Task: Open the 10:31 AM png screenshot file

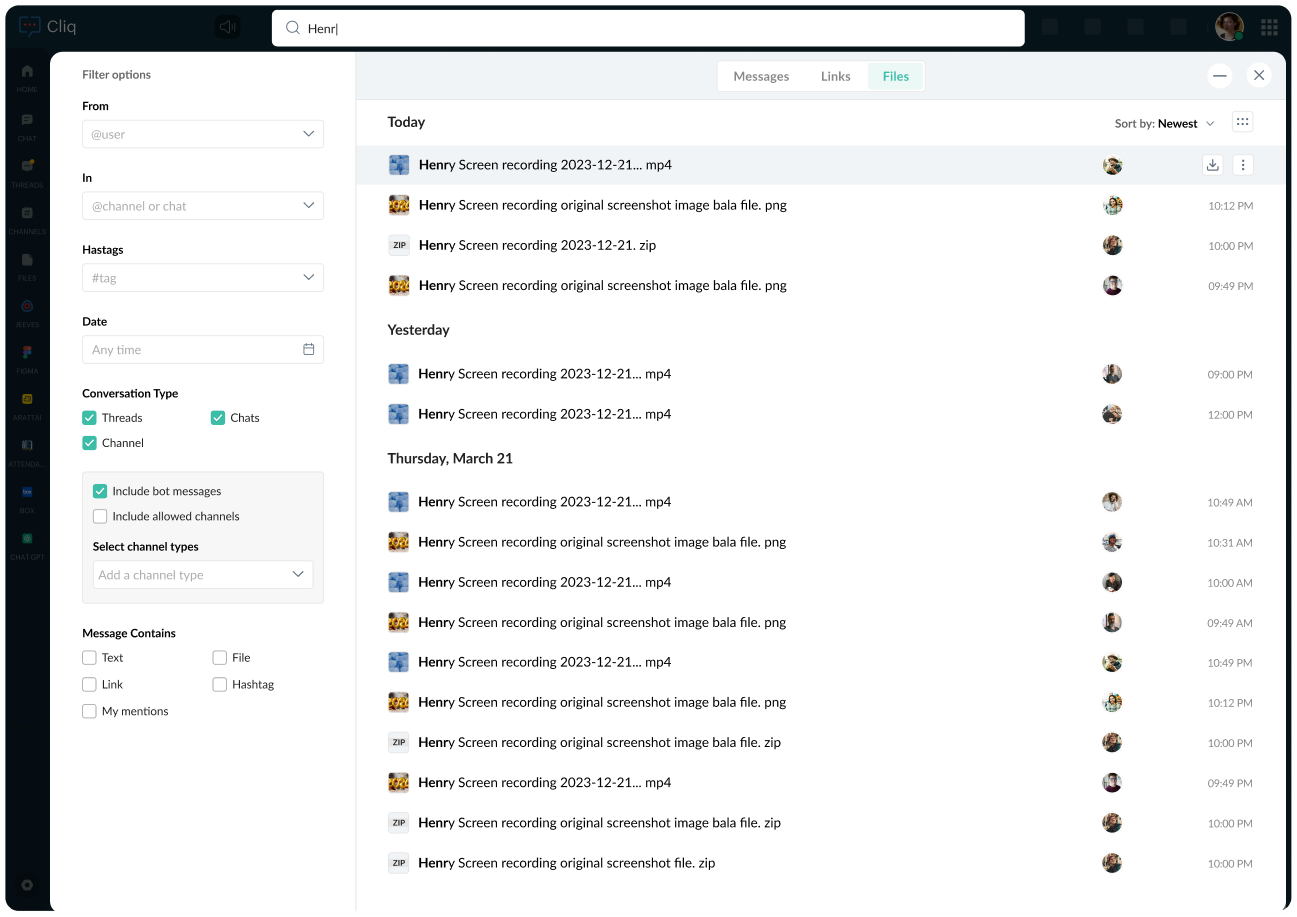Action: click(602, 542)
